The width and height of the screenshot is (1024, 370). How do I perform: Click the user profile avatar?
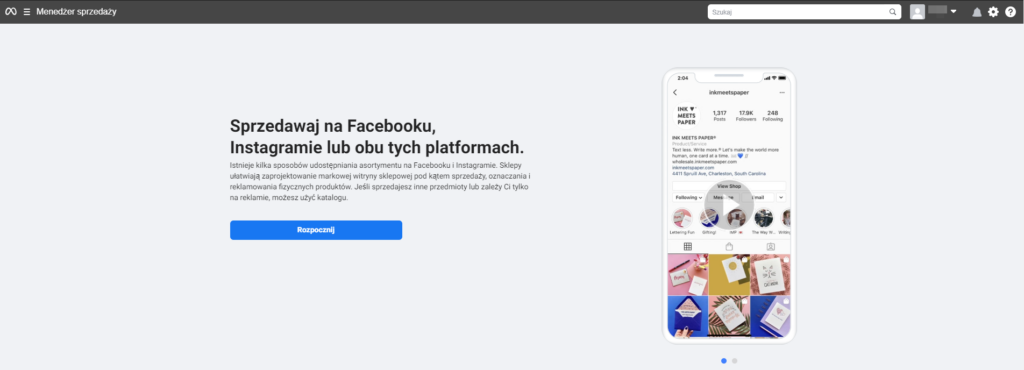tap(918, 12)
